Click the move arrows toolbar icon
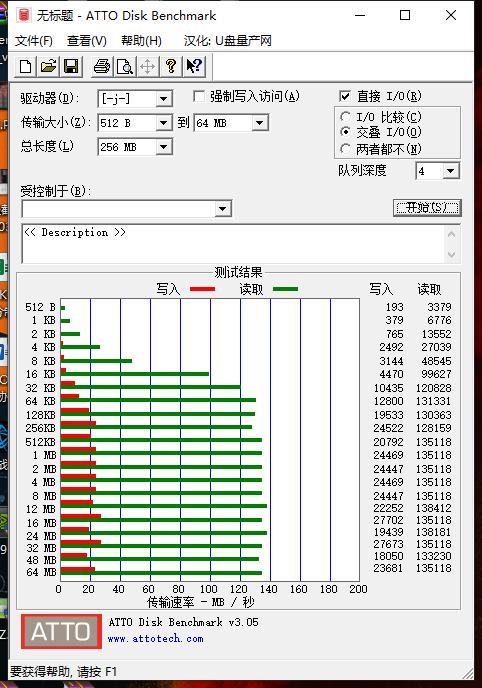The width and height of the screenshot is (482, 688). [147, 67]
